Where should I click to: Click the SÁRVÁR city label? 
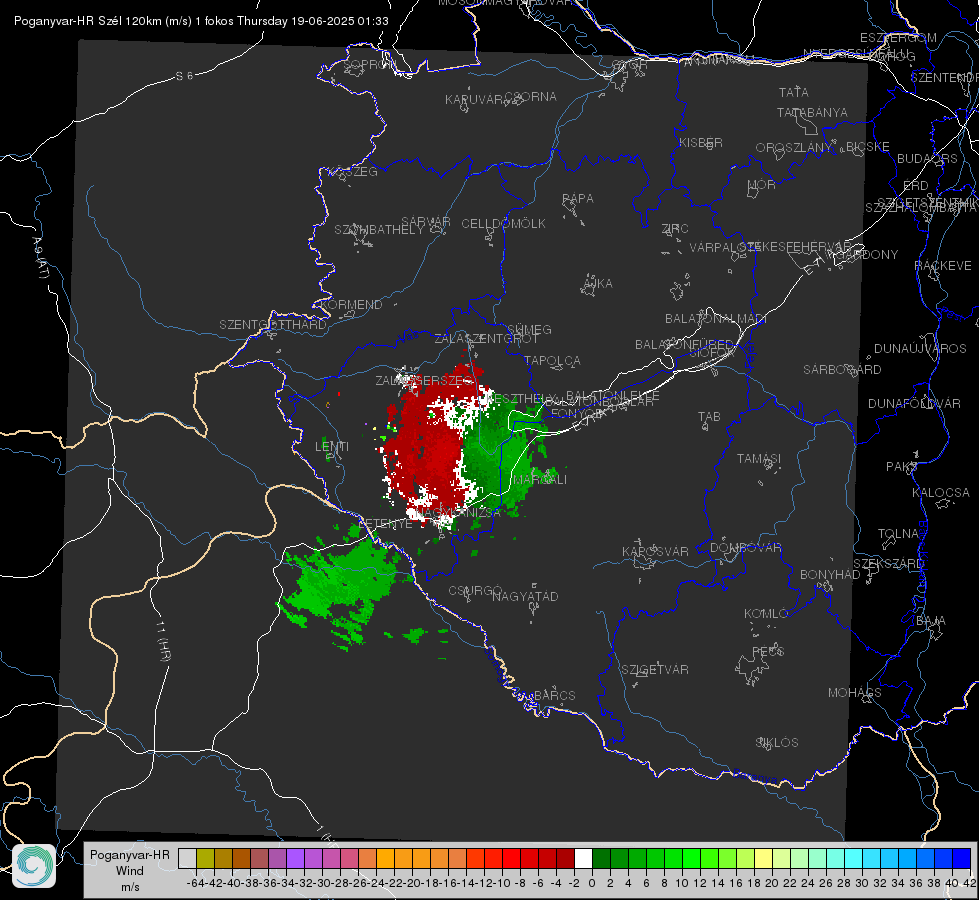tap(426, 222)
